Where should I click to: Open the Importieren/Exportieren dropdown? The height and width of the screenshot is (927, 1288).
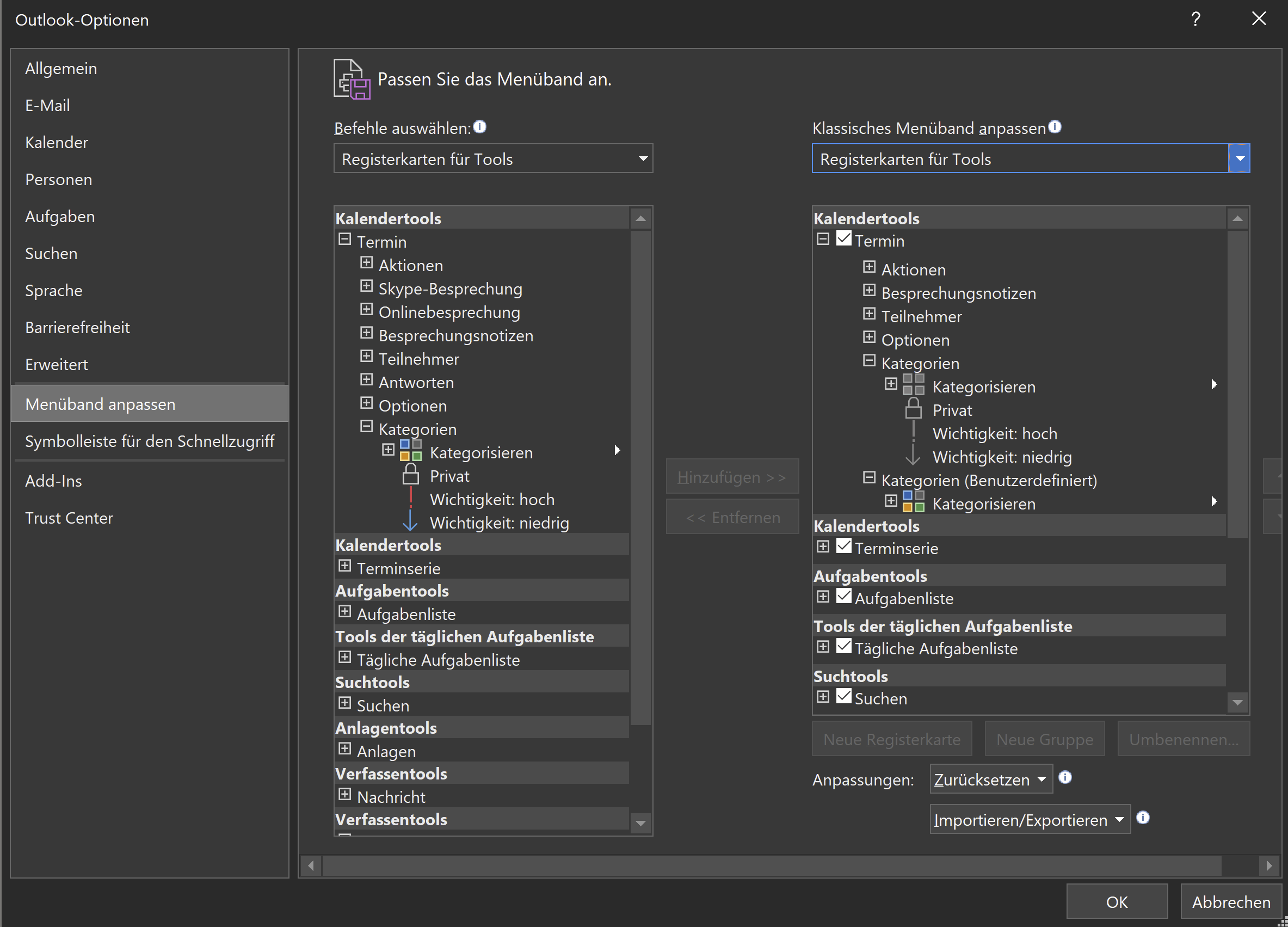[x=1030, y=820]
